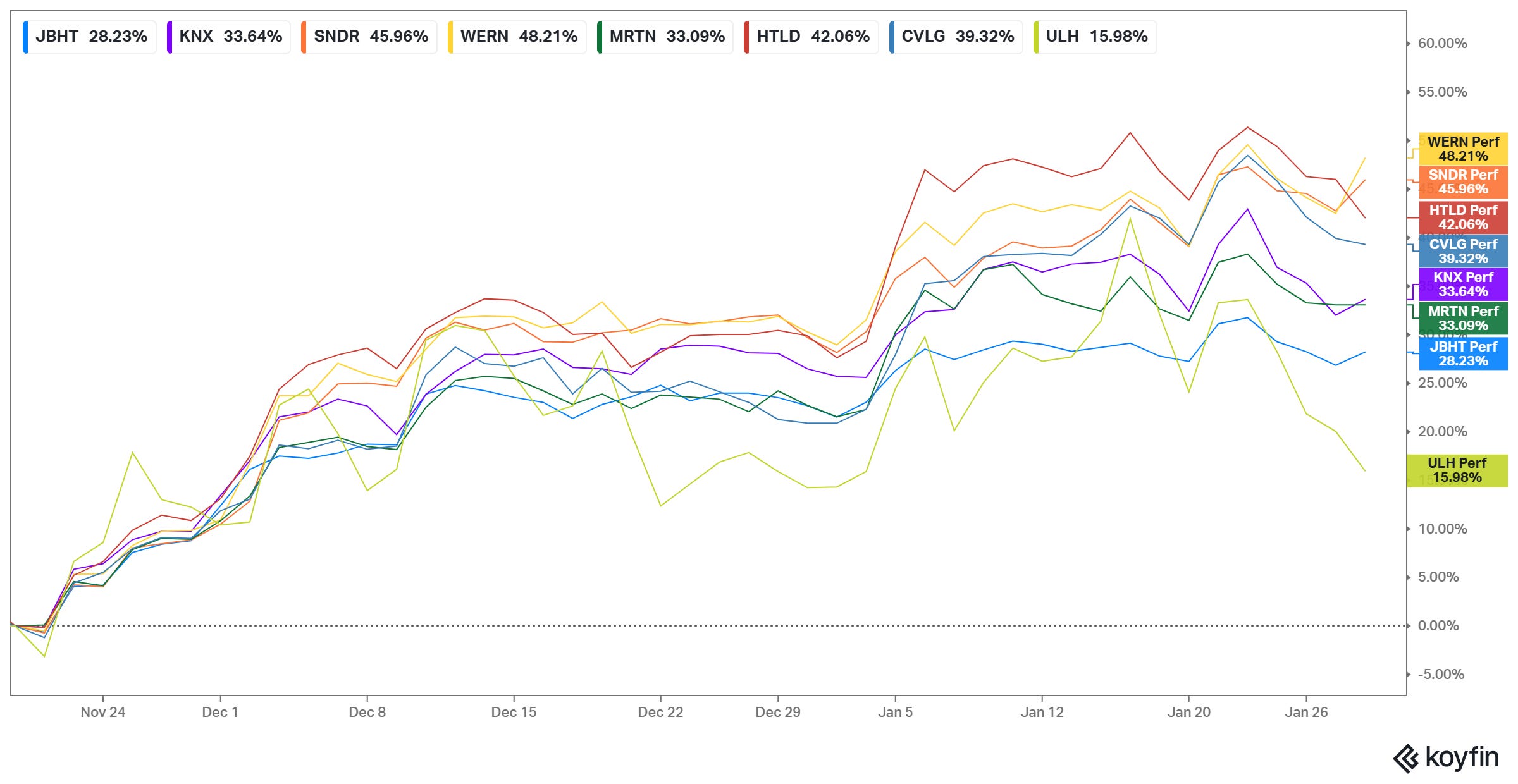
Task: Open the SNDR Perf label on right axis
Action: click(x=1463, y=183)
